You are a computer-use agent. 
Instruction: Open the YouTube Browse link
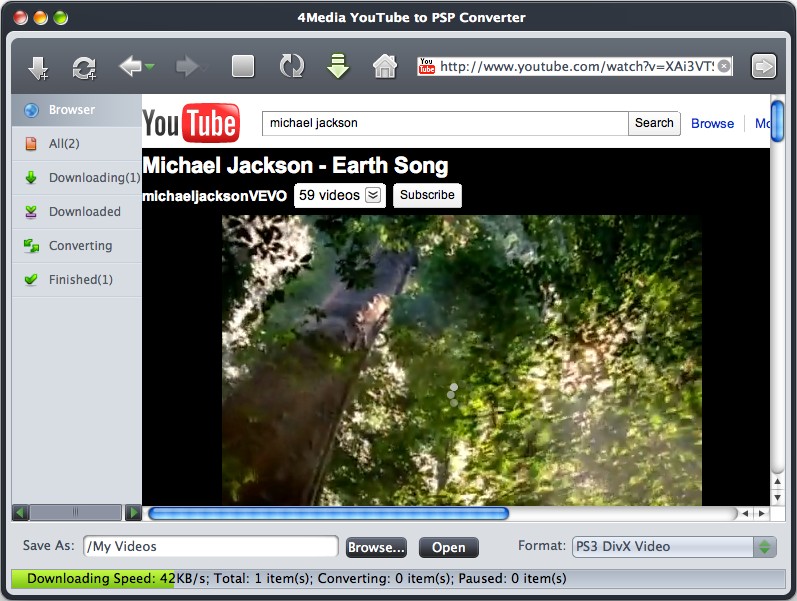[712, 124]
